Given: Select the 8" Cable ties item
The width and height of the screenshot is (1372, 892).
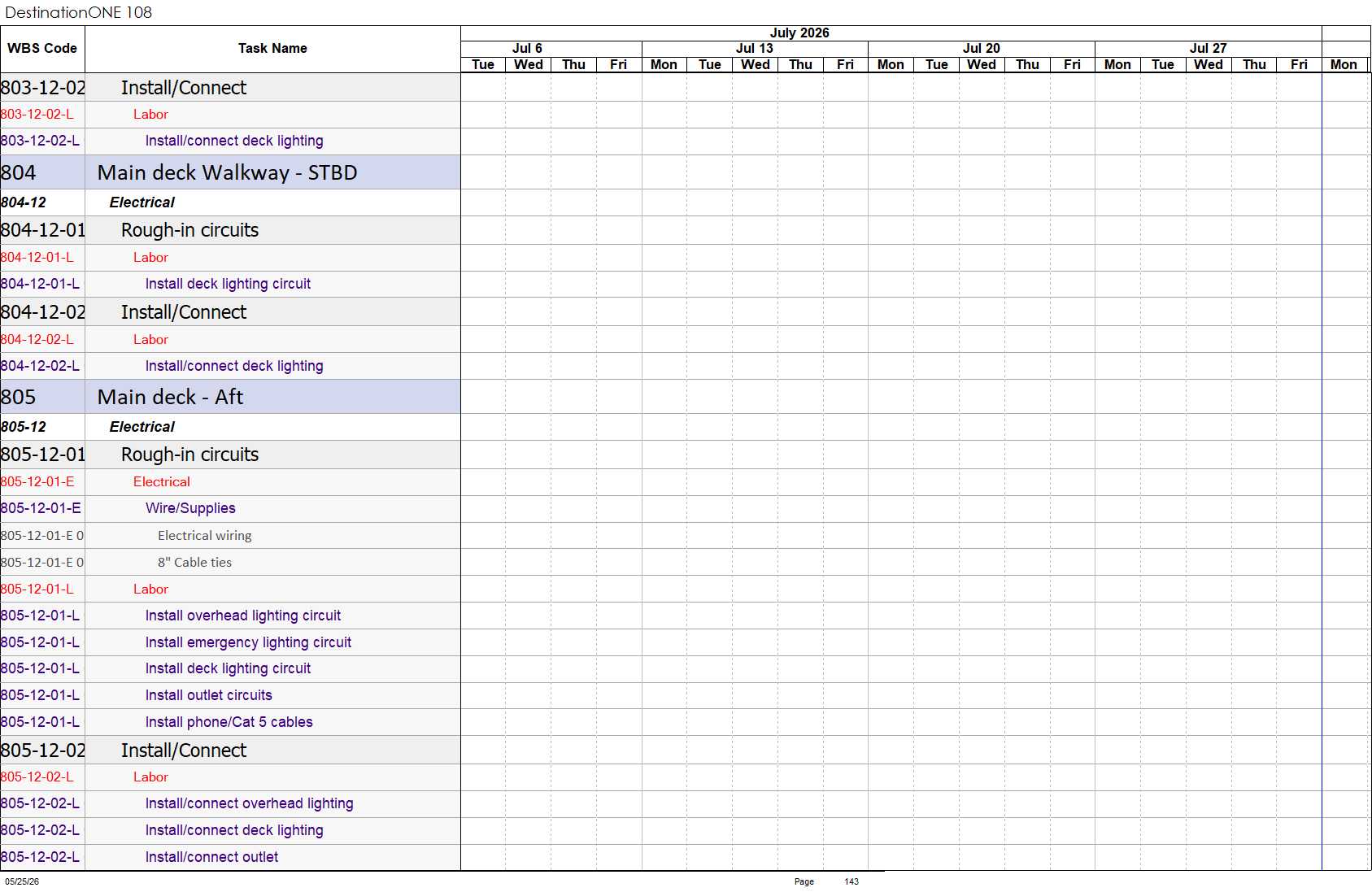Looking at the screenshot, I should pos(194,563).
